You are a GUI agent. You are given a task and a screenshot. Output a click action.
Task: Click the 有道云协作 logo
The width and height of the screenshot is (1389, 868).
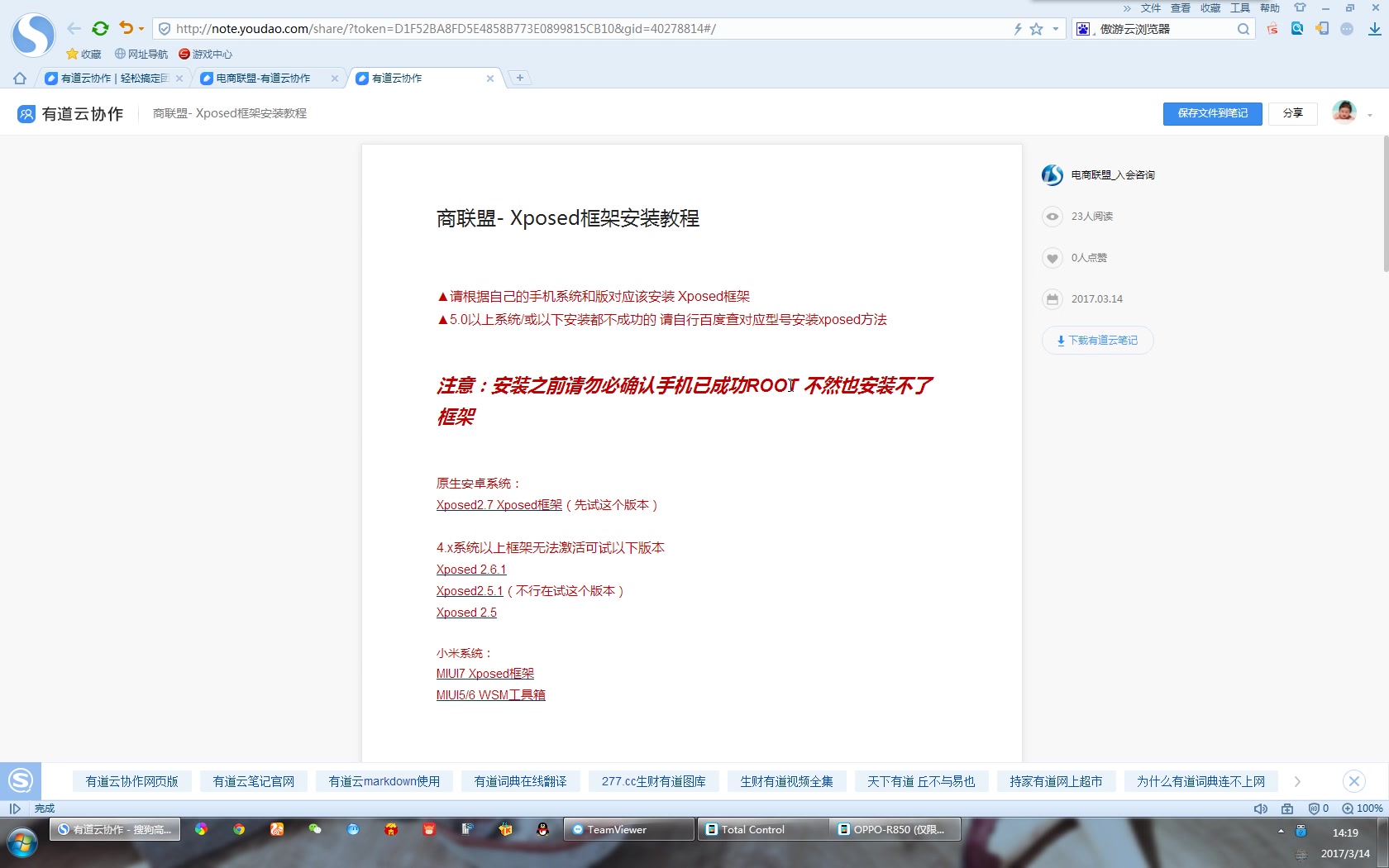point(70,114)
